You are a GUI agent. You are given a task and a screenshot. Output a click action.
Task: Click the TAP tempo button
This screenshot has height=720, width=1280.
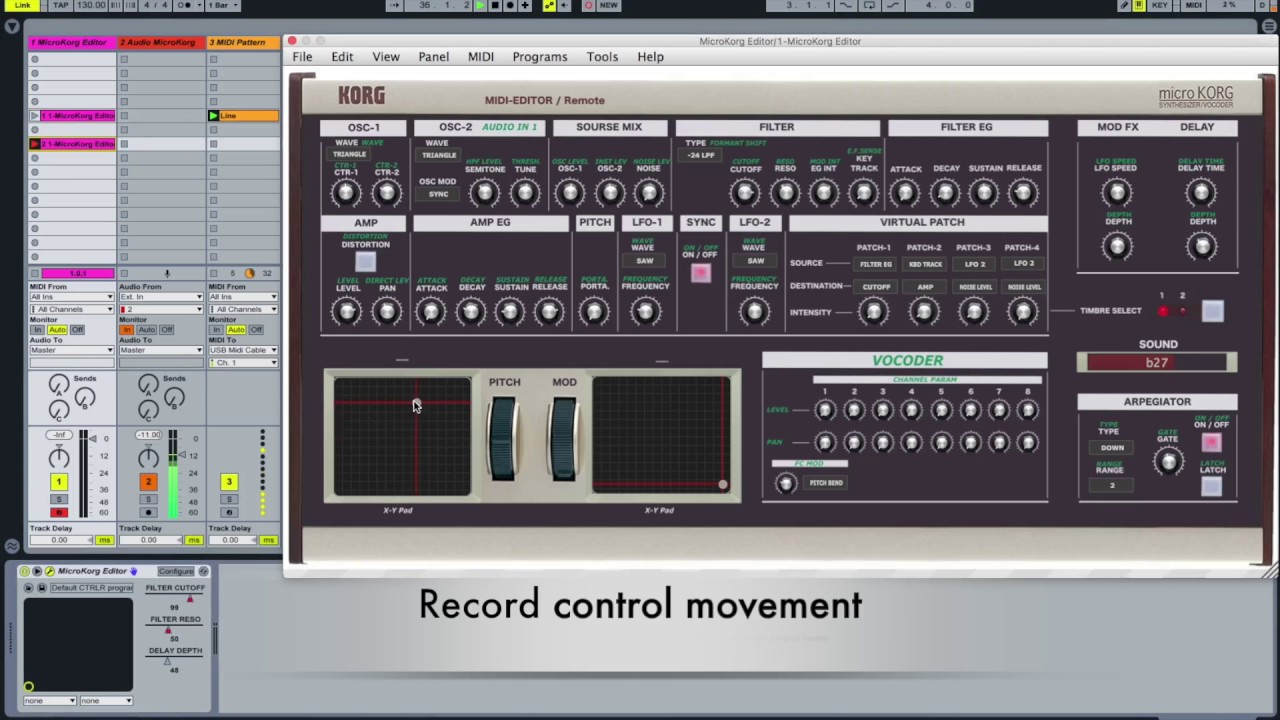(60, 5)
